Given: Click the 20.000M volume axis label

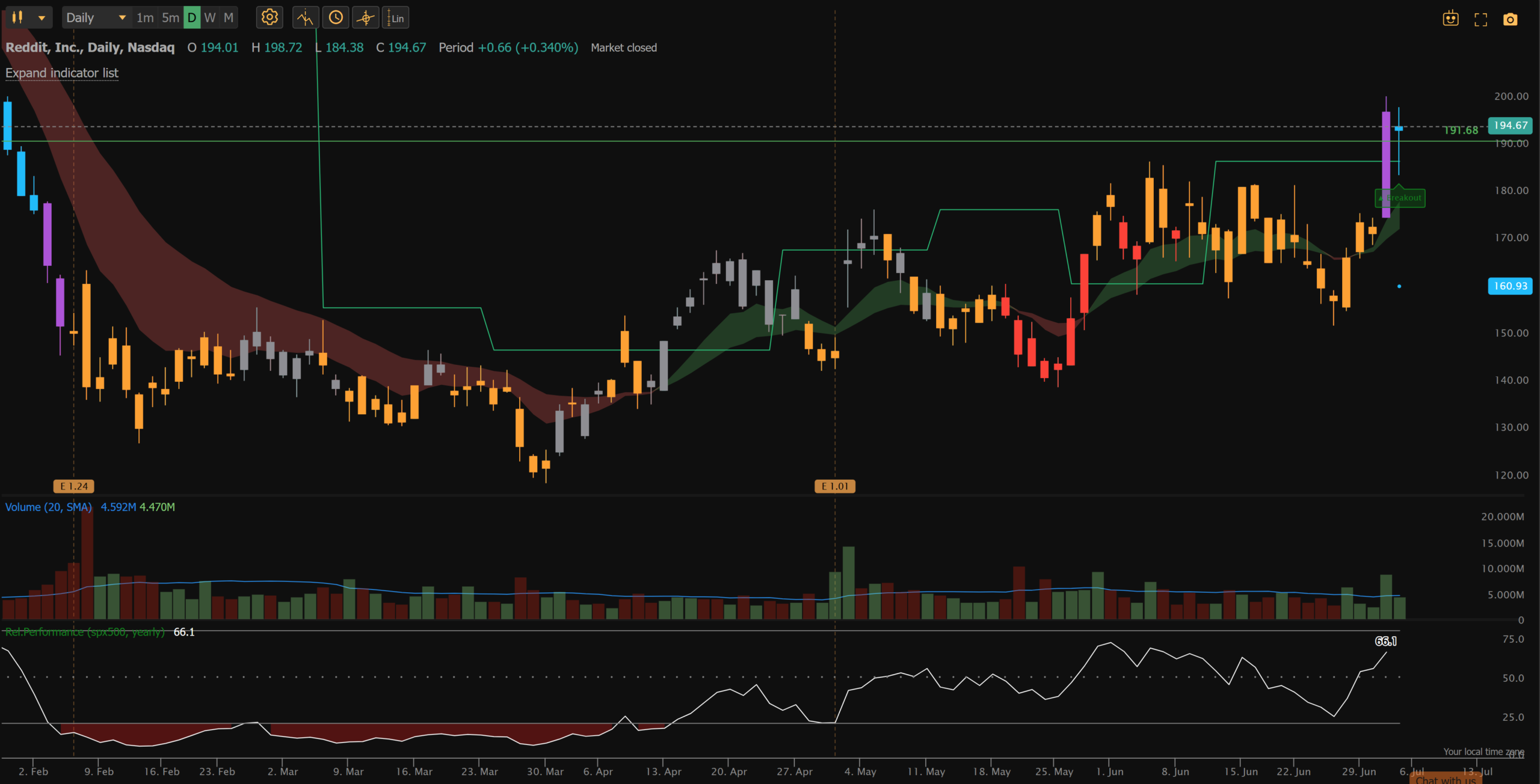Looking at the screenshot, I should click(1503, 516).
